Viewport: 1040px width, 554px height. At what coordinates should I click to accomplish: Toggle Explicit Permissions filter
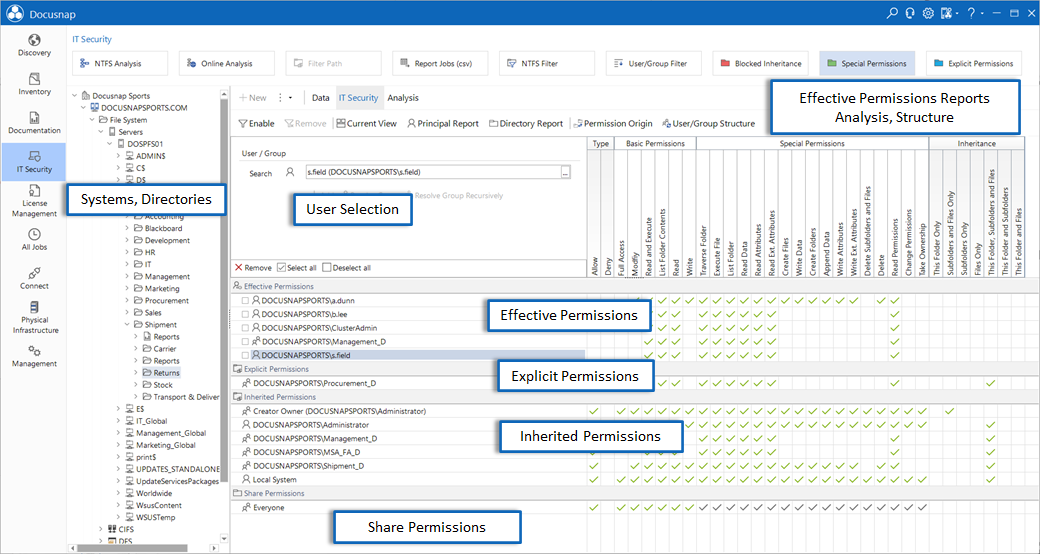click(974, 64)
